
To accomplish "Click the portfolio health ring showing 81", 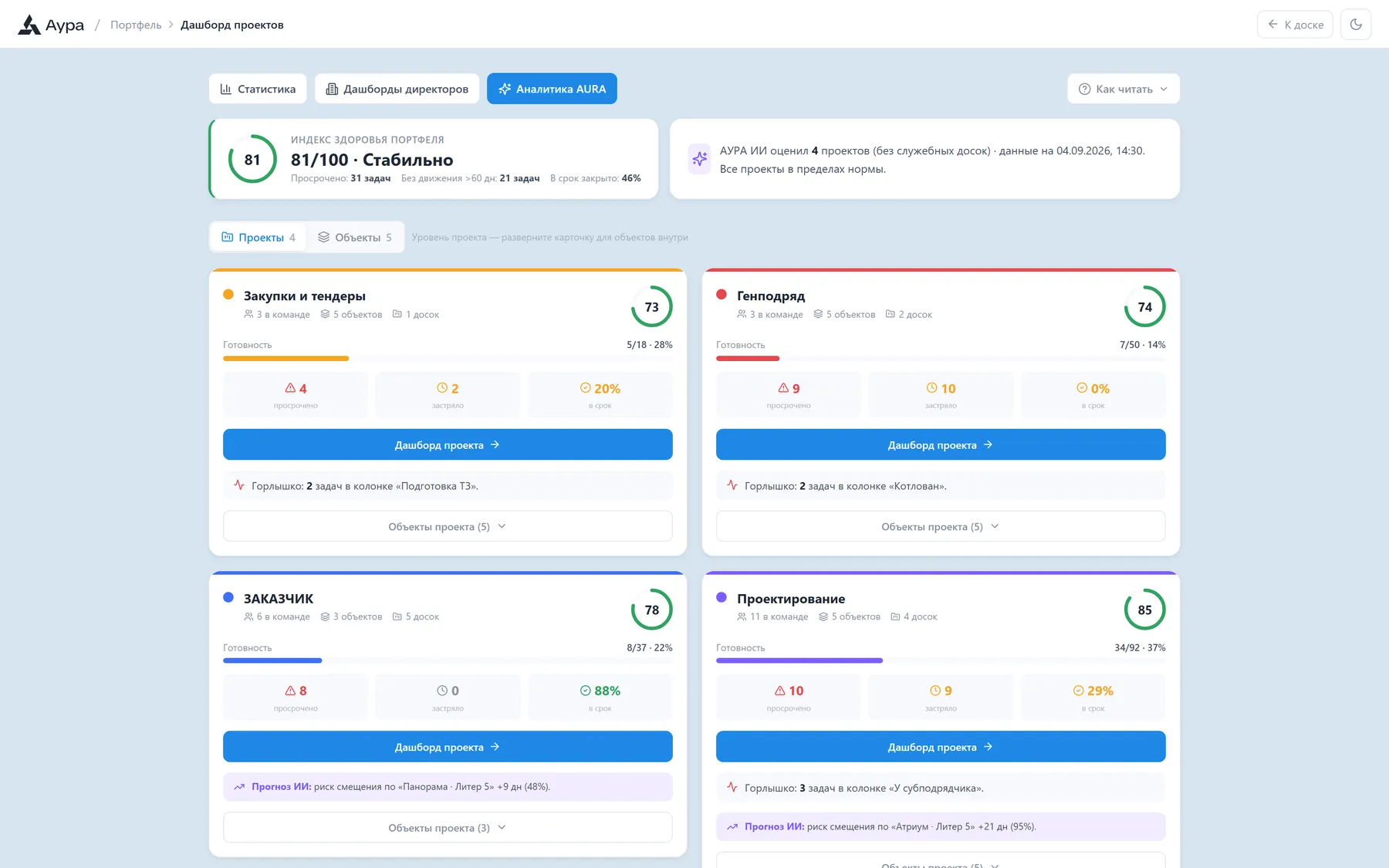I will point(252,159).
